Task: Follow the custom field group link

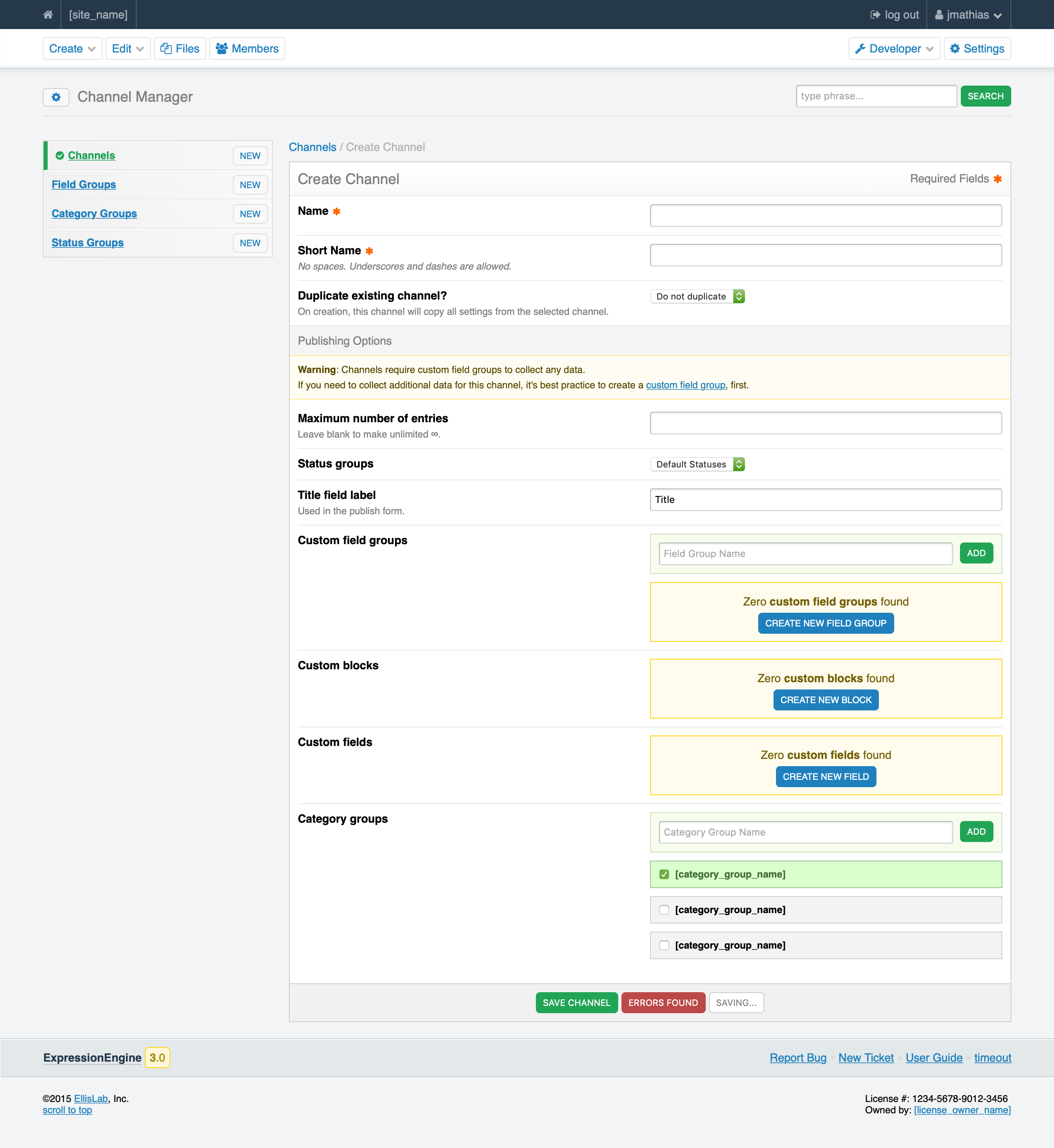Action: pos(686,385)
